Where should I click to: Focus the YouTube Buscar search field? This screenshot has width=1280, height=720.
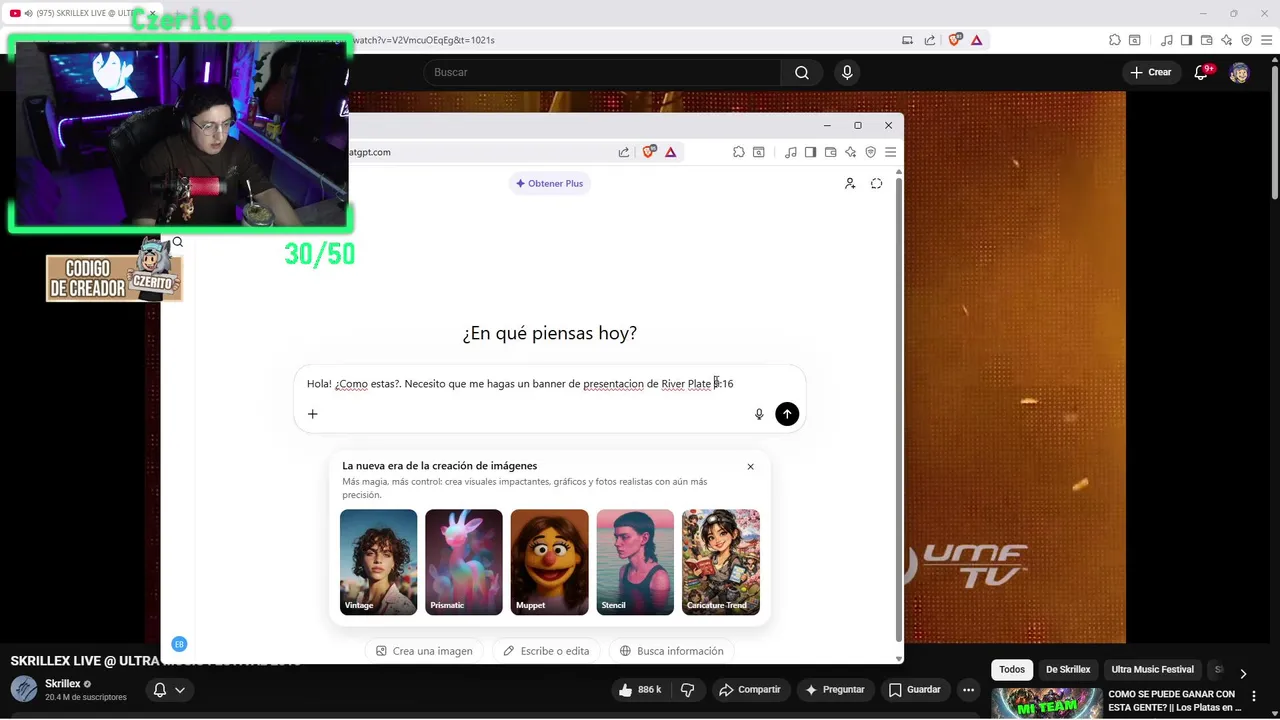pos(603,72)
